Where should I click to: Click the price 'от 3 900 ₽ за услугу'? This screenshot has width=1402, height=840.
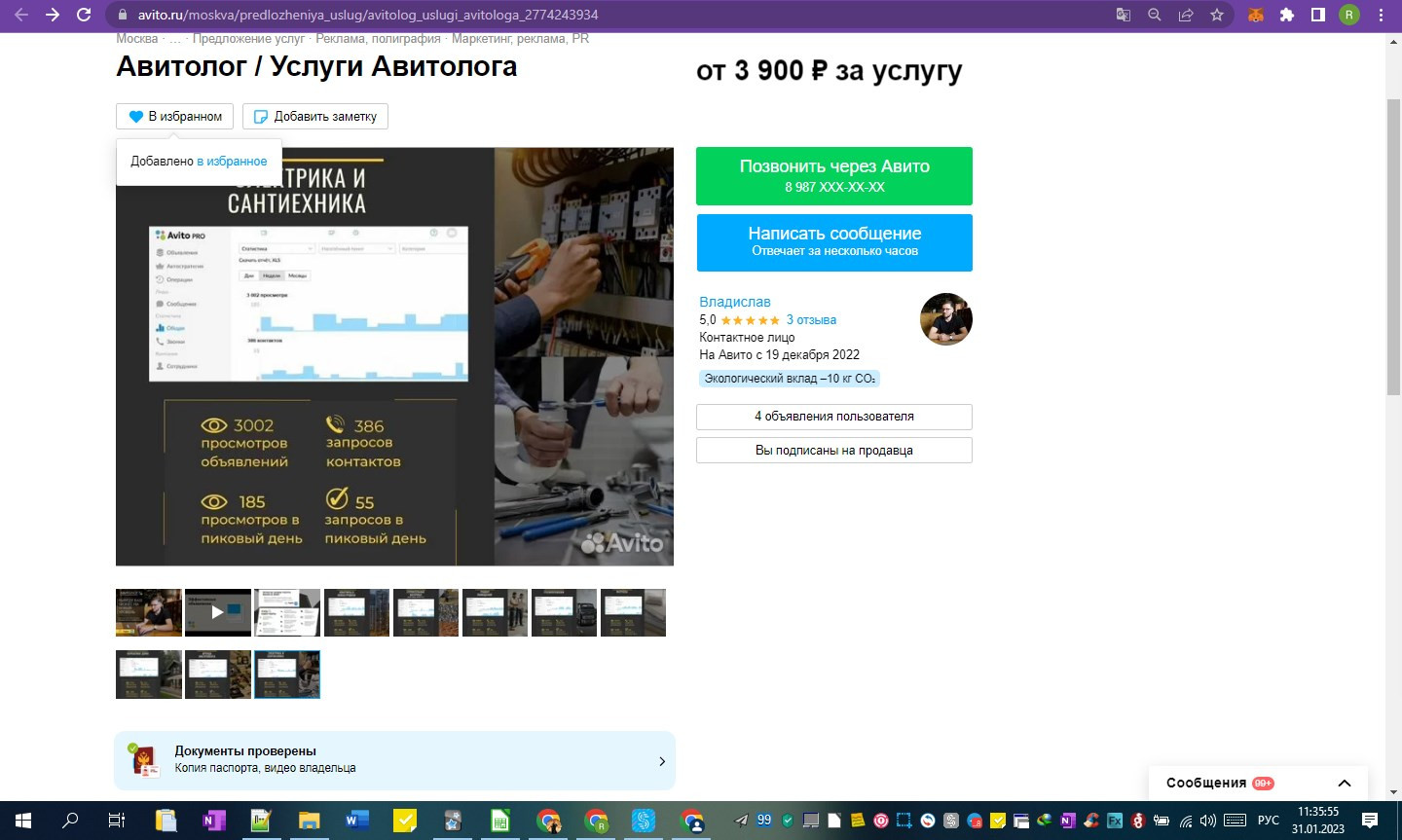(x=830, y=71)
